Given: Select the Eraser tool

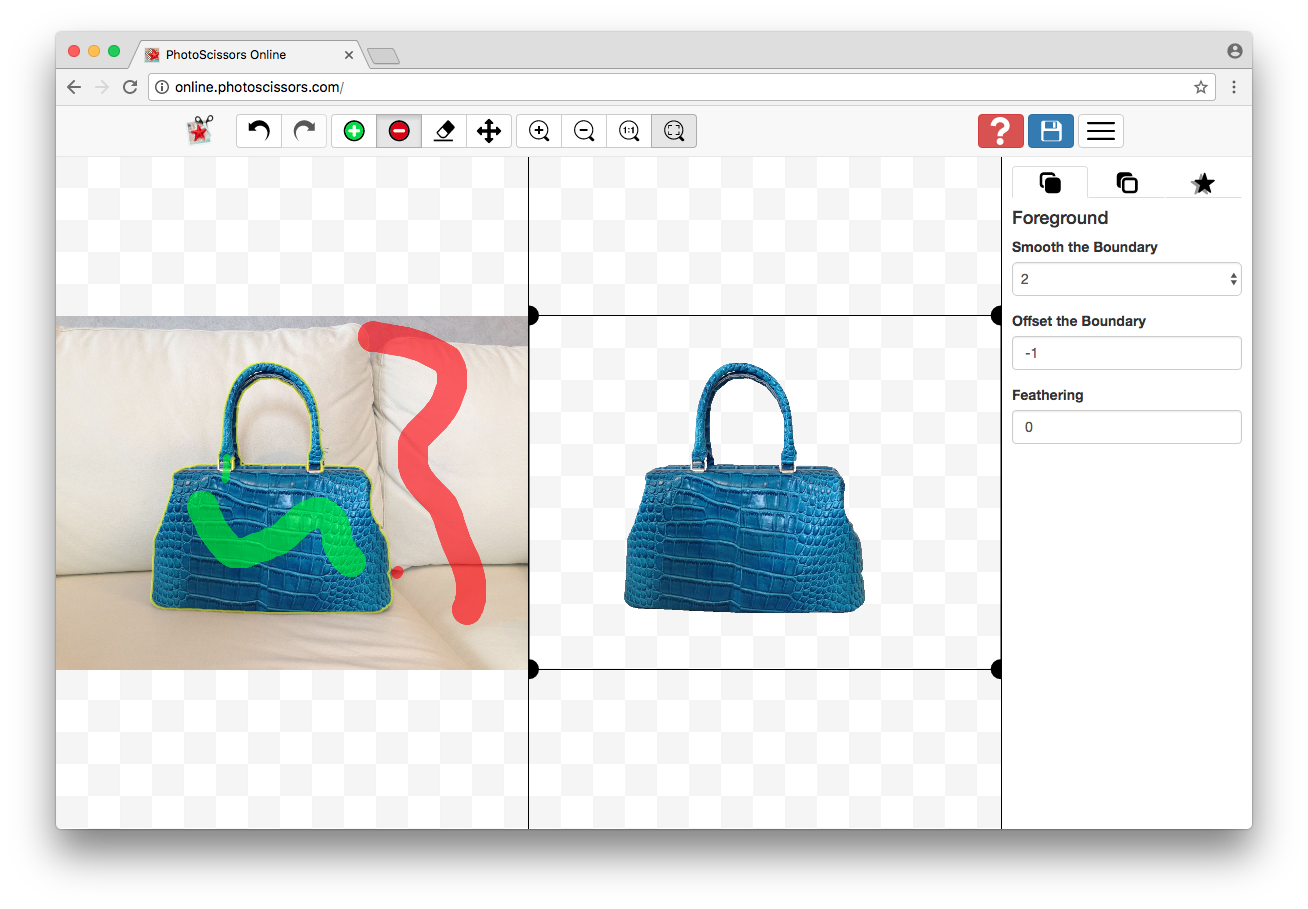Looking at the screenshot, I should 444,131.
